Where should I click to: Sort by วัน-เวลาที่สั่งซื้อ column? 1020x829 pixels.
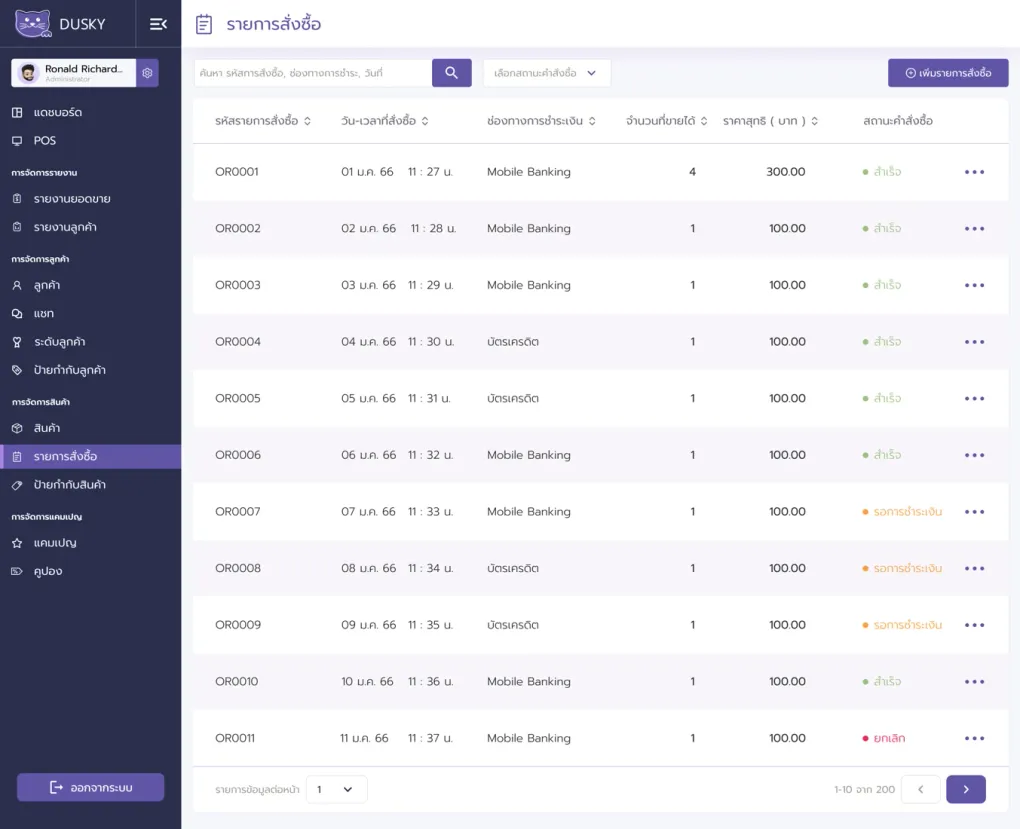click(425, 121)
